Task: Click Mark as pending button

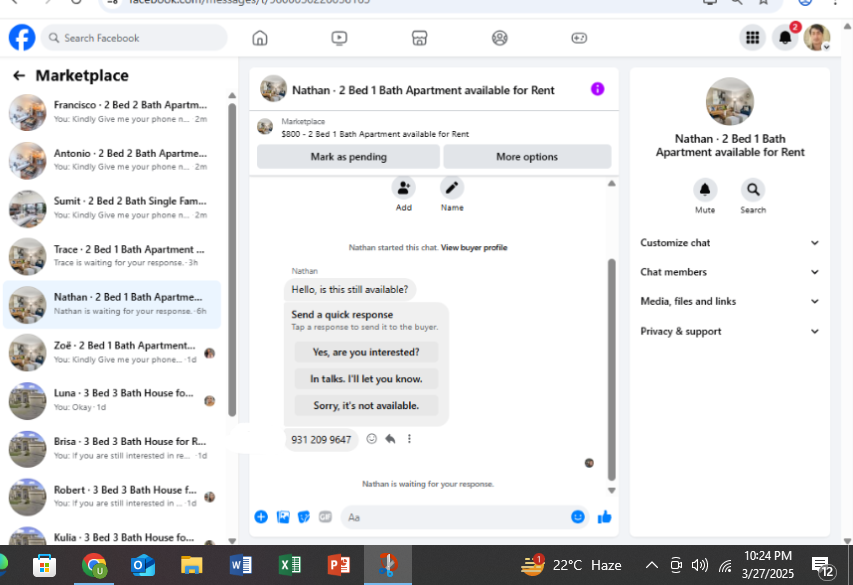Action: pyautogui.click(x=348, y=157)
